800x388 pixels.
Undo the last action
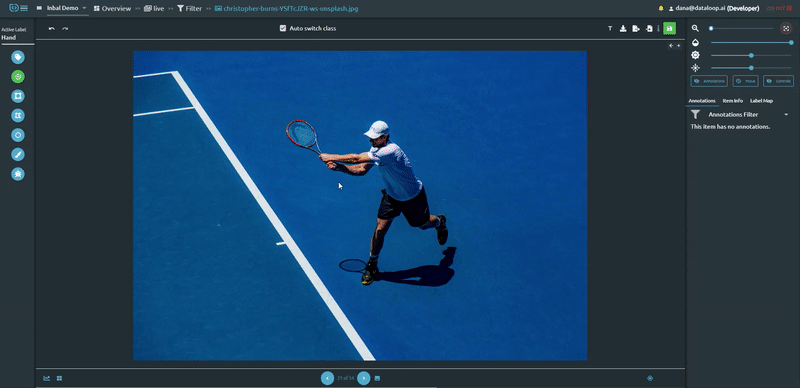[52, 29]
